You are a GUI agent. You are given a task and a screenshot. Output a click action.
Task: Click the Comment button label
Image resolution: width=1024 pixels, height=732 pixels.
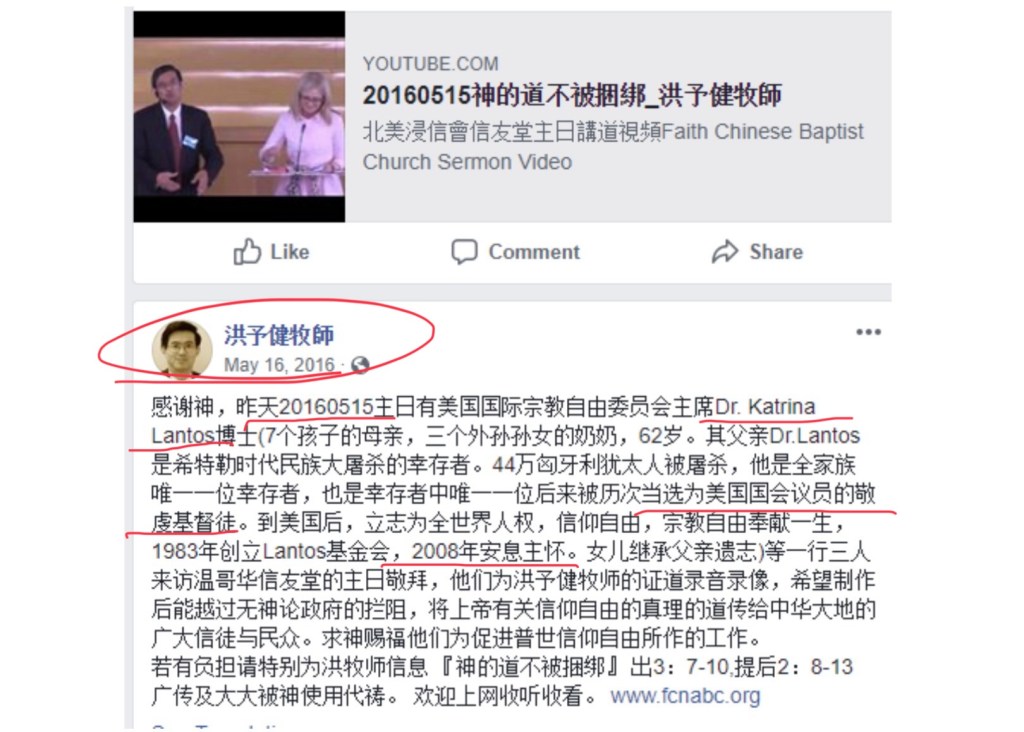coord(534,252)
